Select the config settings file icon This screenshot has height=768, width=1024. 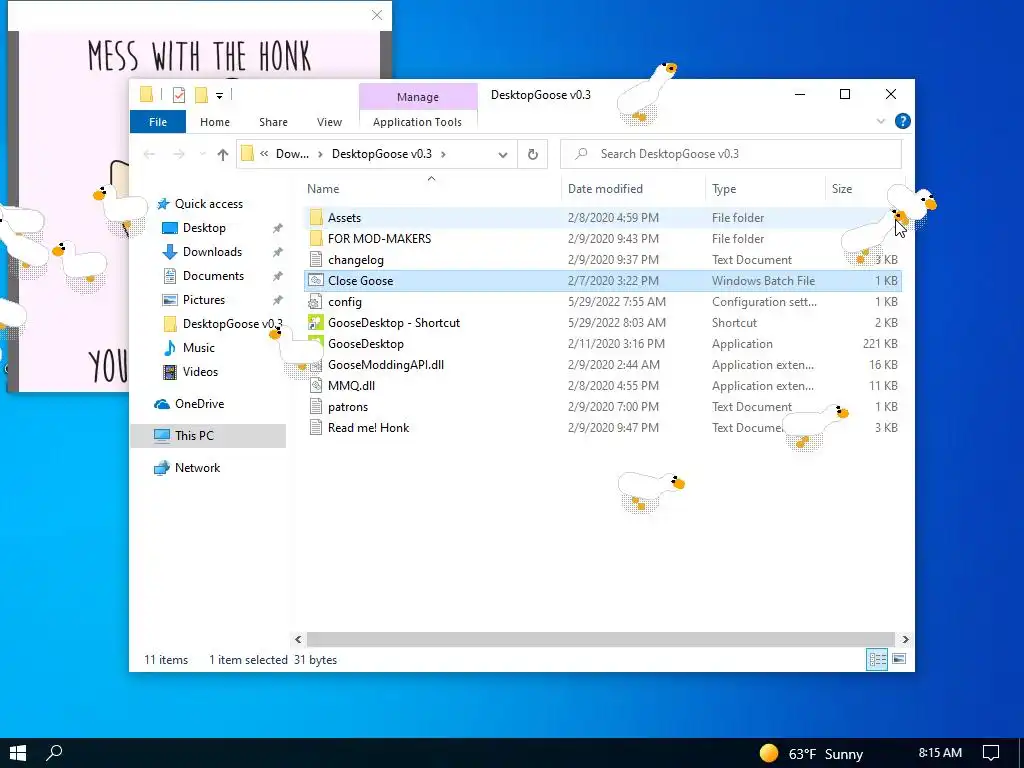(316, 302)
